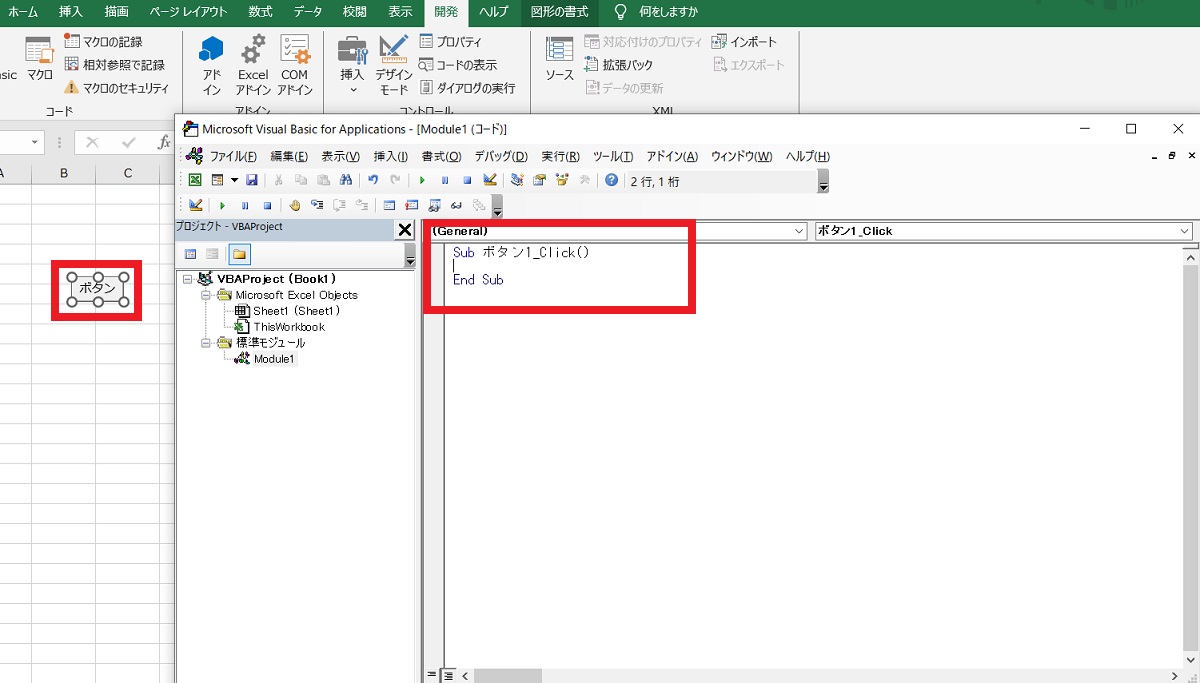
Task: Click the End Sub code line
Action: 478,280
